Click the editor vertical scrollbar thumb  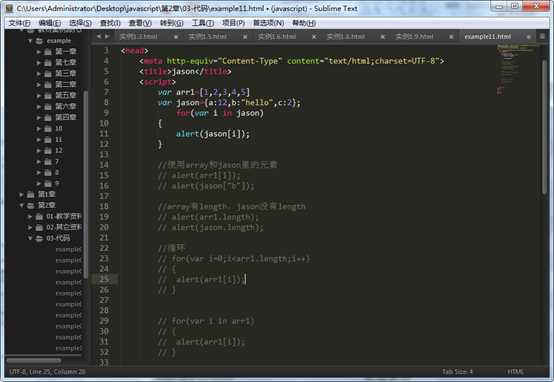point(544,127)
